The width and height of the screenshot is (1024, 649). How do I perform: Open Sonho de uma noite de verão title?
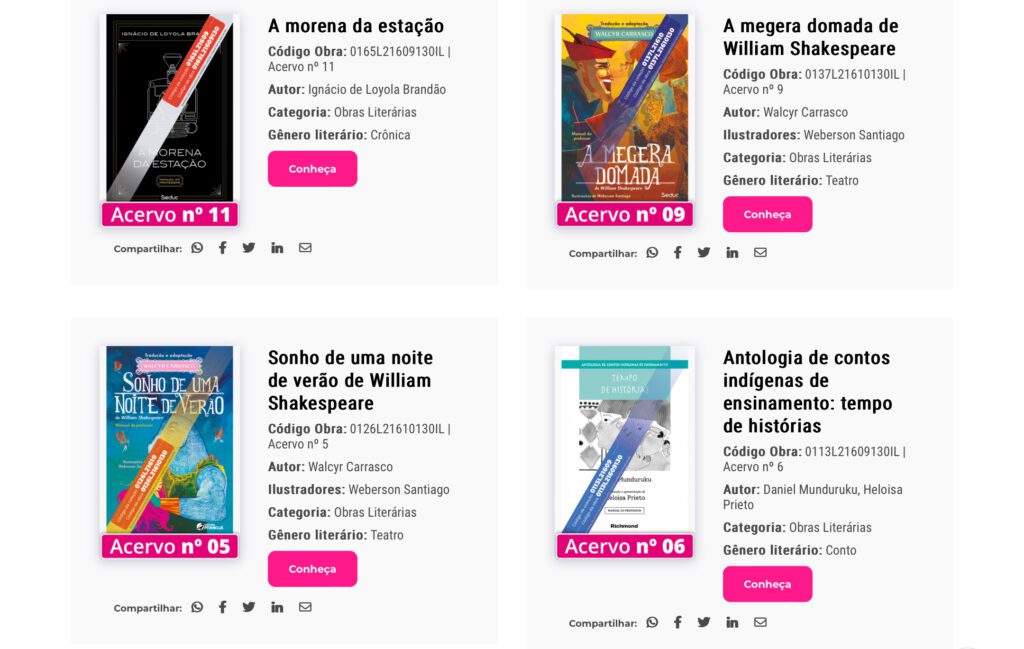click(350, 380)
